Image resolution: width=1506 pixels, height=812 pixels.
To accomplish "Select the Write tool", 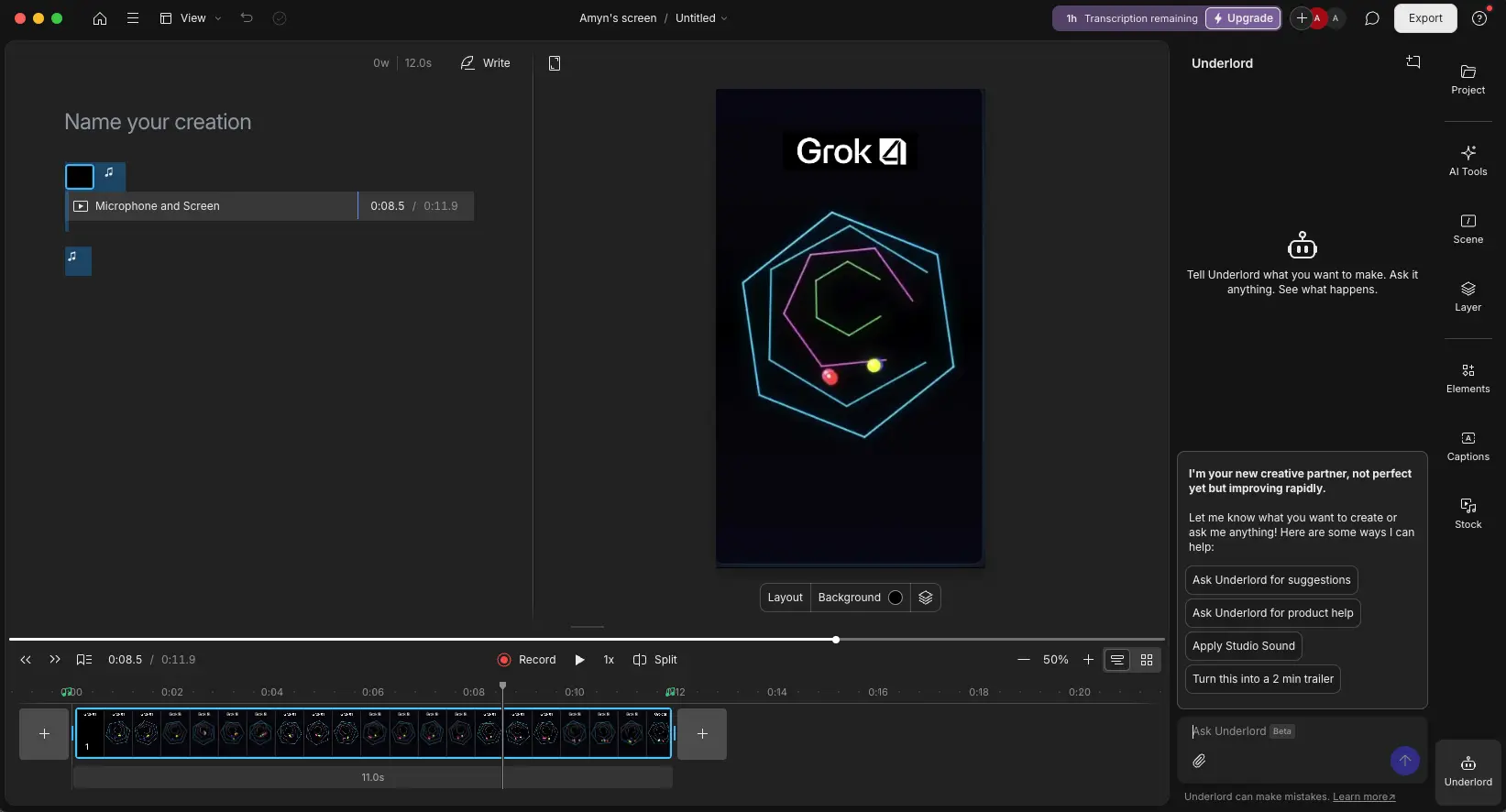I will click(486, 63).
